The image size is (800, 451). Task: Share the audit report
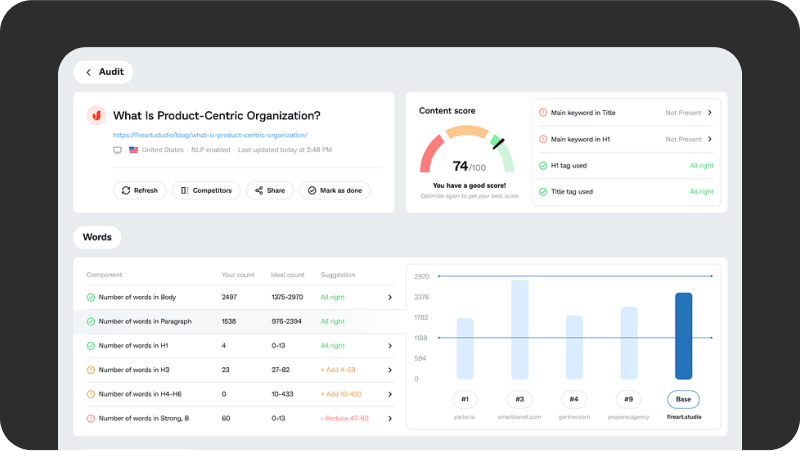pos(270,190)
